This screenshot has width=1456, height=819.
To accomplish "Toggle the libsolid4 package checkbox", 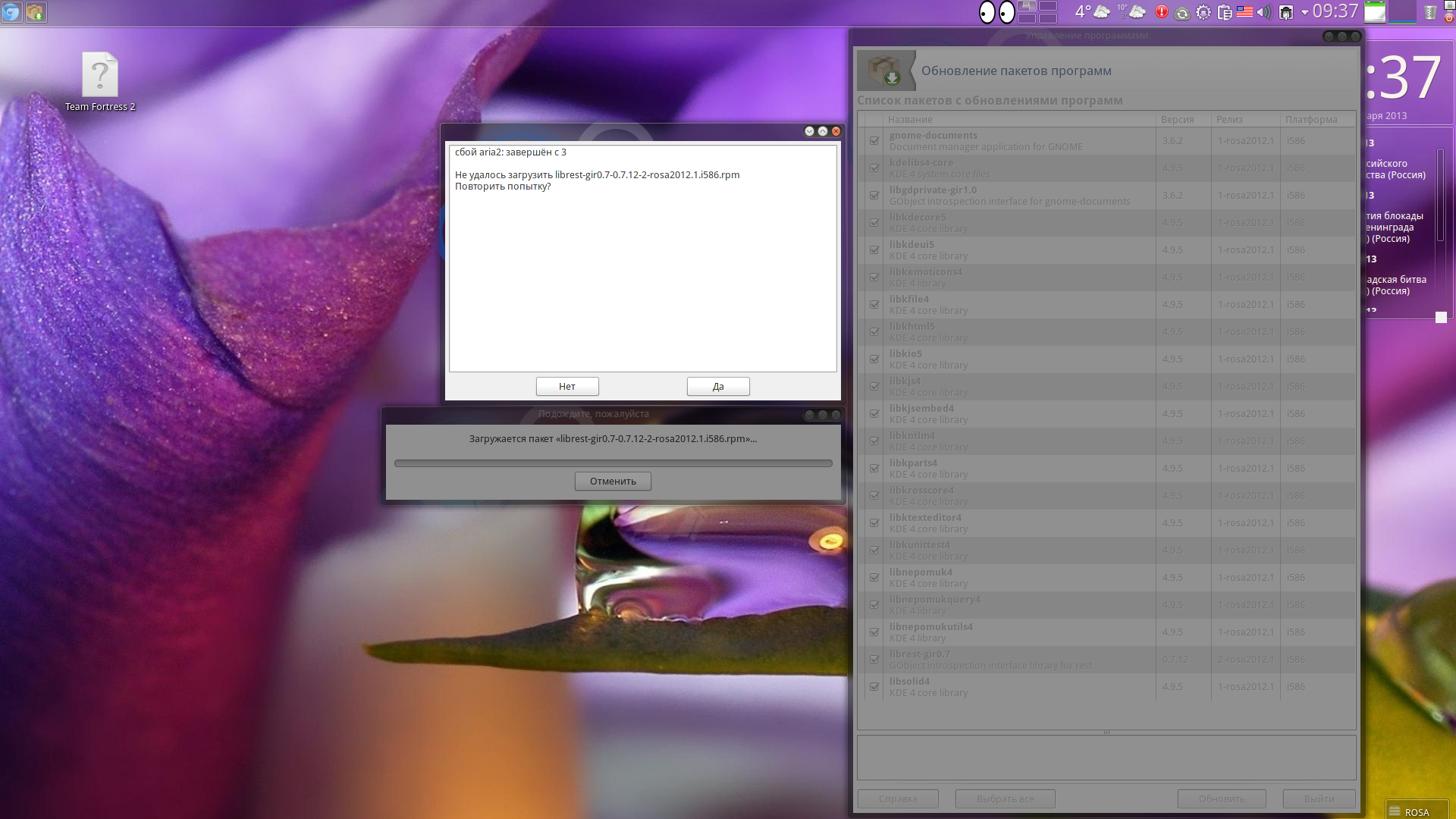I will pos(874,687).
